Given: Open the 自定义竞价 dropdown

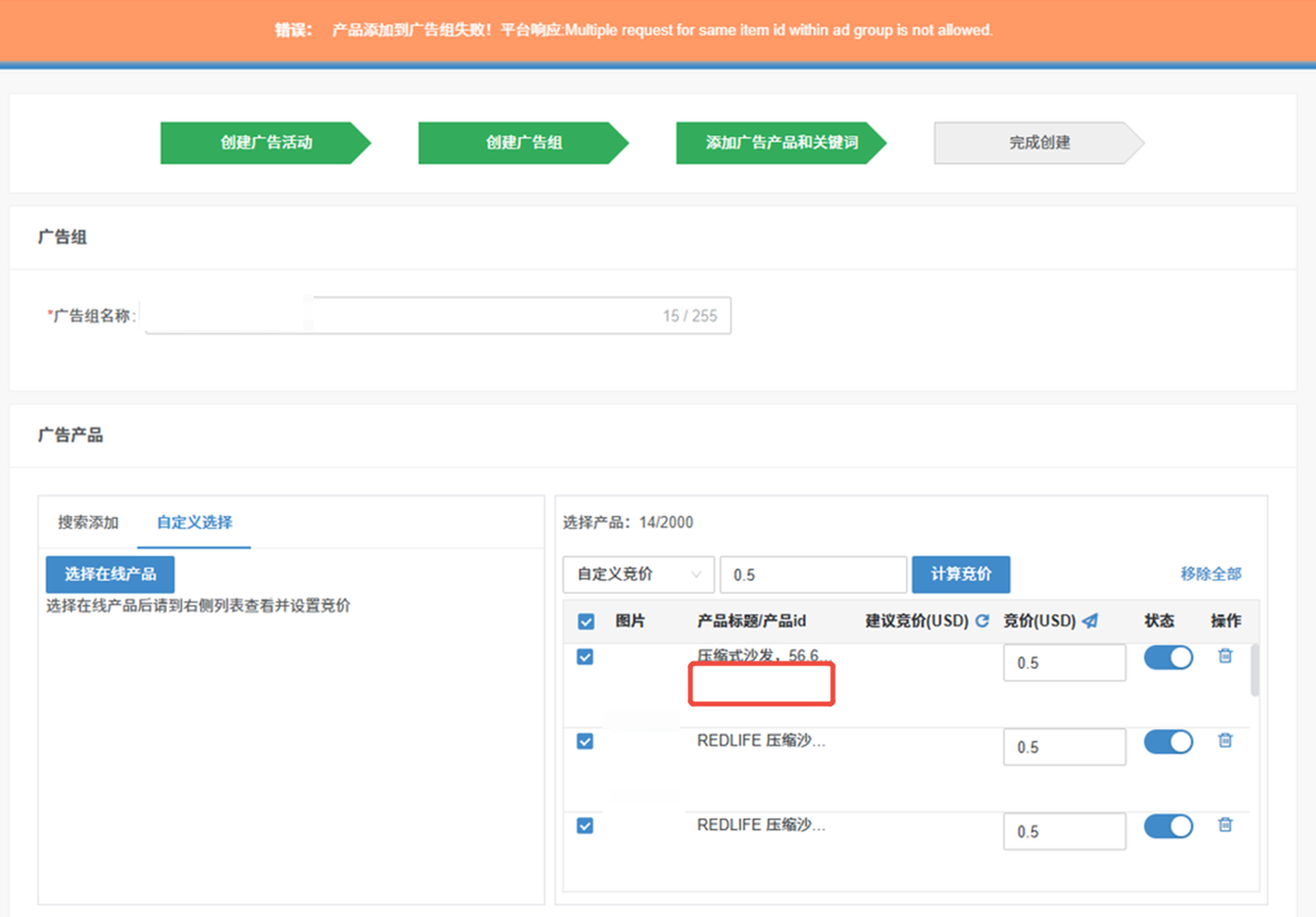Looking at the screenshot, I should coord(638,575).
